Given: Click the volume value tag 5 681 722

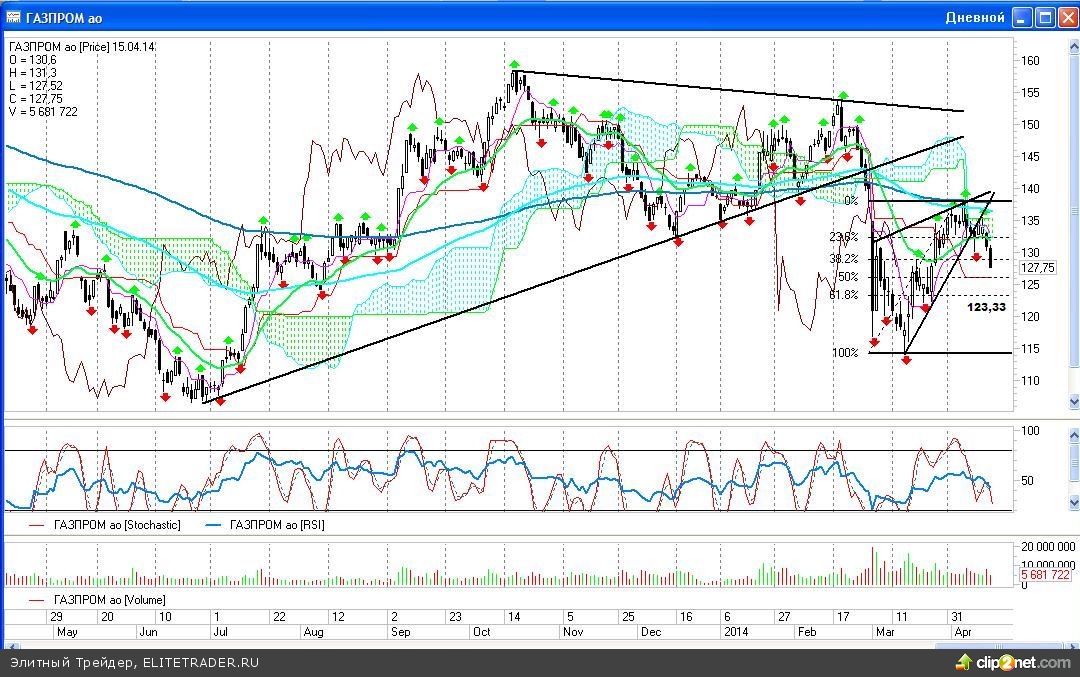Looking at the screenshot, I should click(x=1045, y=576).
